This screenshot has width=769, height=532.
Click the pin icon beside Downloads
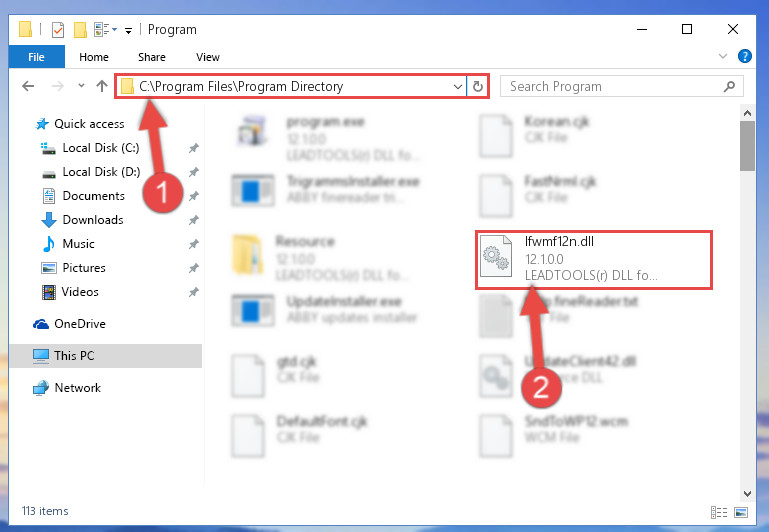tap(194, 220)
